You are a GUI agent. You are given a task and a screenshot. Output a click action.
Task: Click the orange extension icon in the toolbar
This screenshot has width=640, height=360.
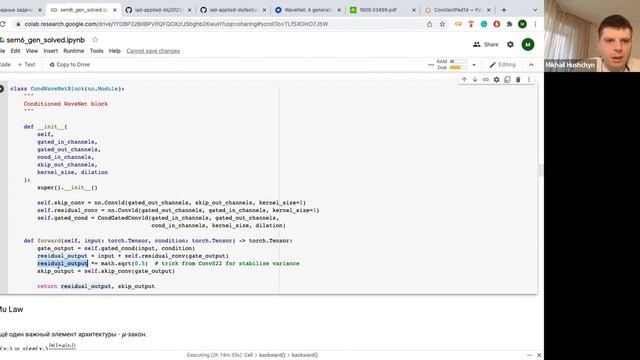coord(471,24)
